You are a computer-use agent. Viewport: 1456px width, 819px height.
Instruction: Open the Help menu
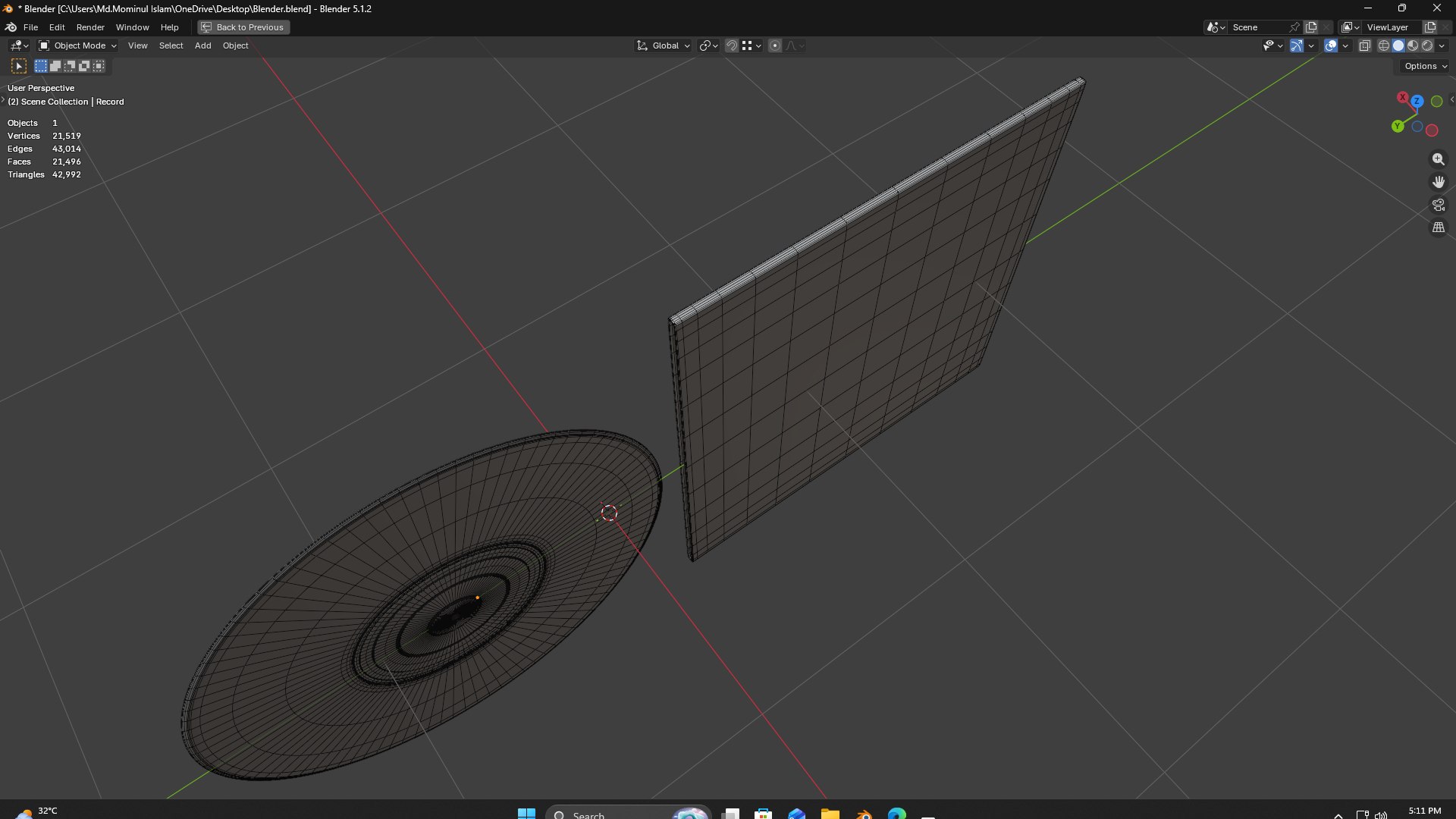pyautogui.click(x=169, y=27)
